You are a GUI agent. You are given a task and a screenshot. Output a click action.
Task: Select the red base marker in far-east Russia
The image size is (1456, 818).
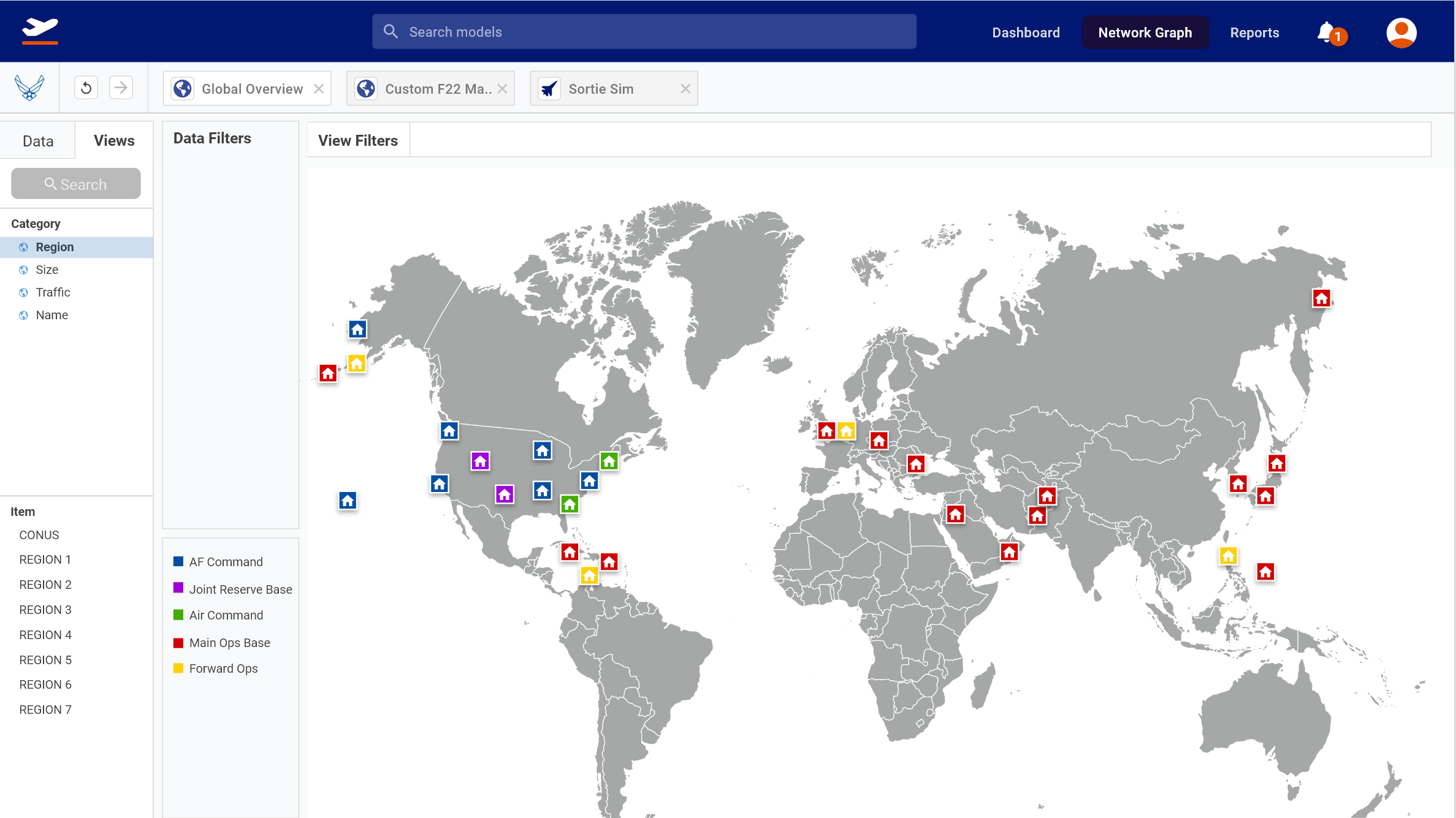click(x=1321, y=298)
